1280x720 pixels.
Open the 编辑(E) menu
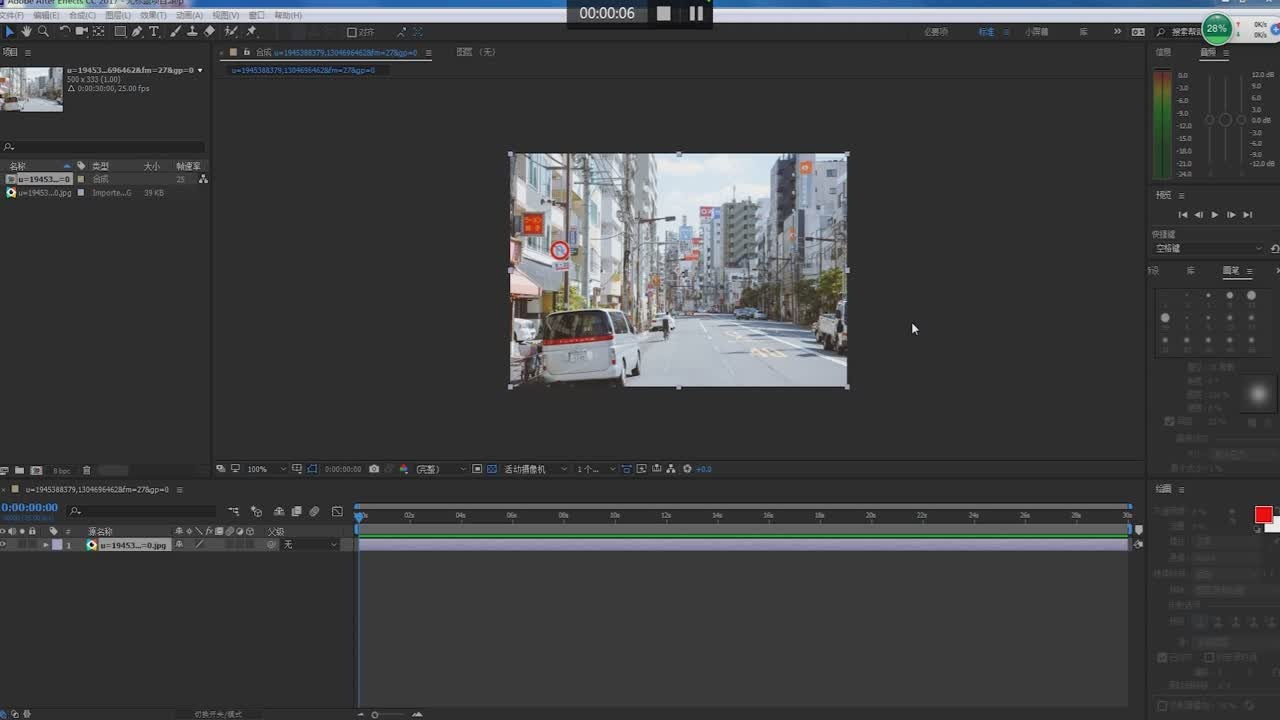pos(45,16)
